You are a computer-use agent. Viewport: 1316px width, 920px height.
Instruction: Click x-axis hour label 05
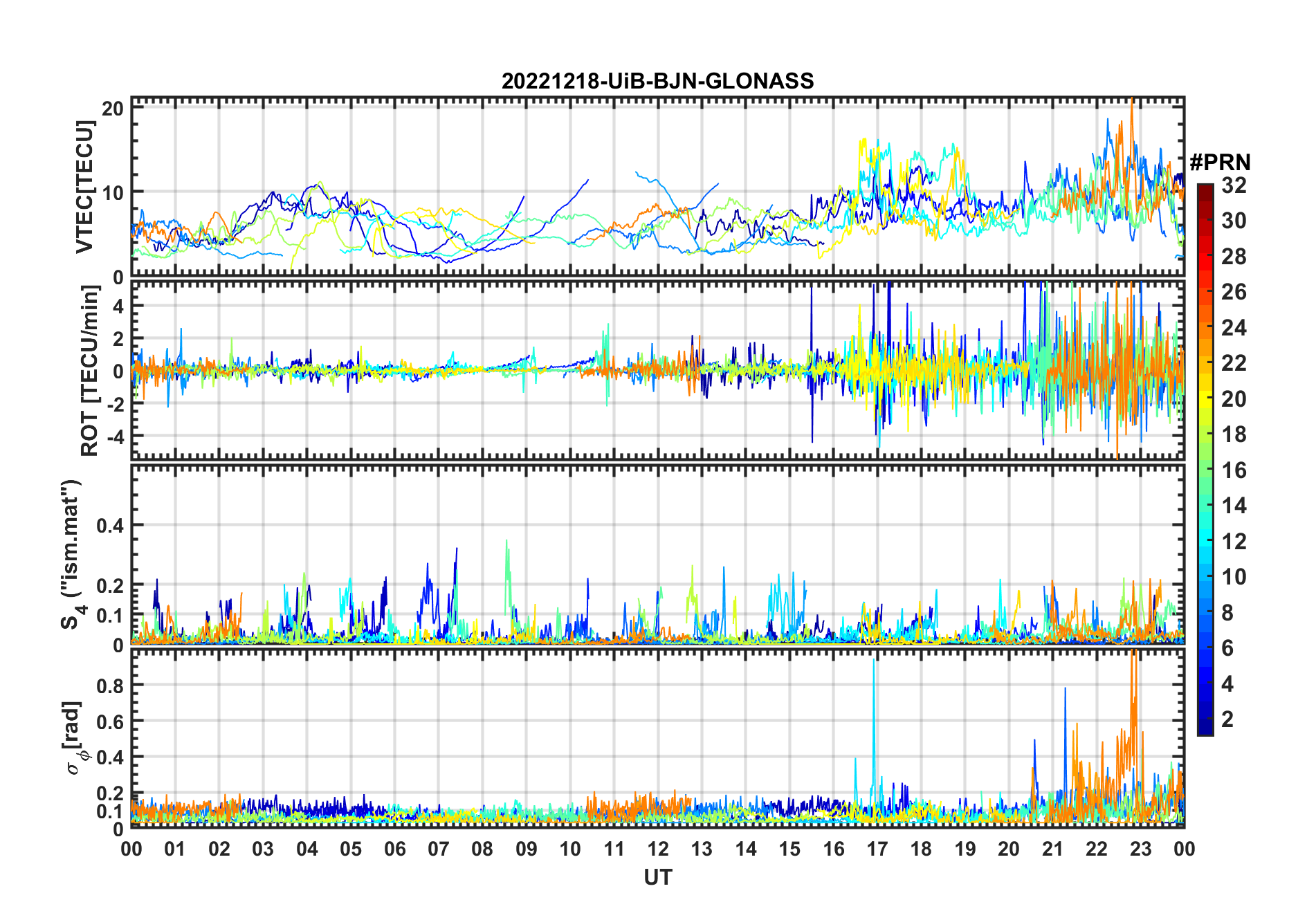coord(351,849)
